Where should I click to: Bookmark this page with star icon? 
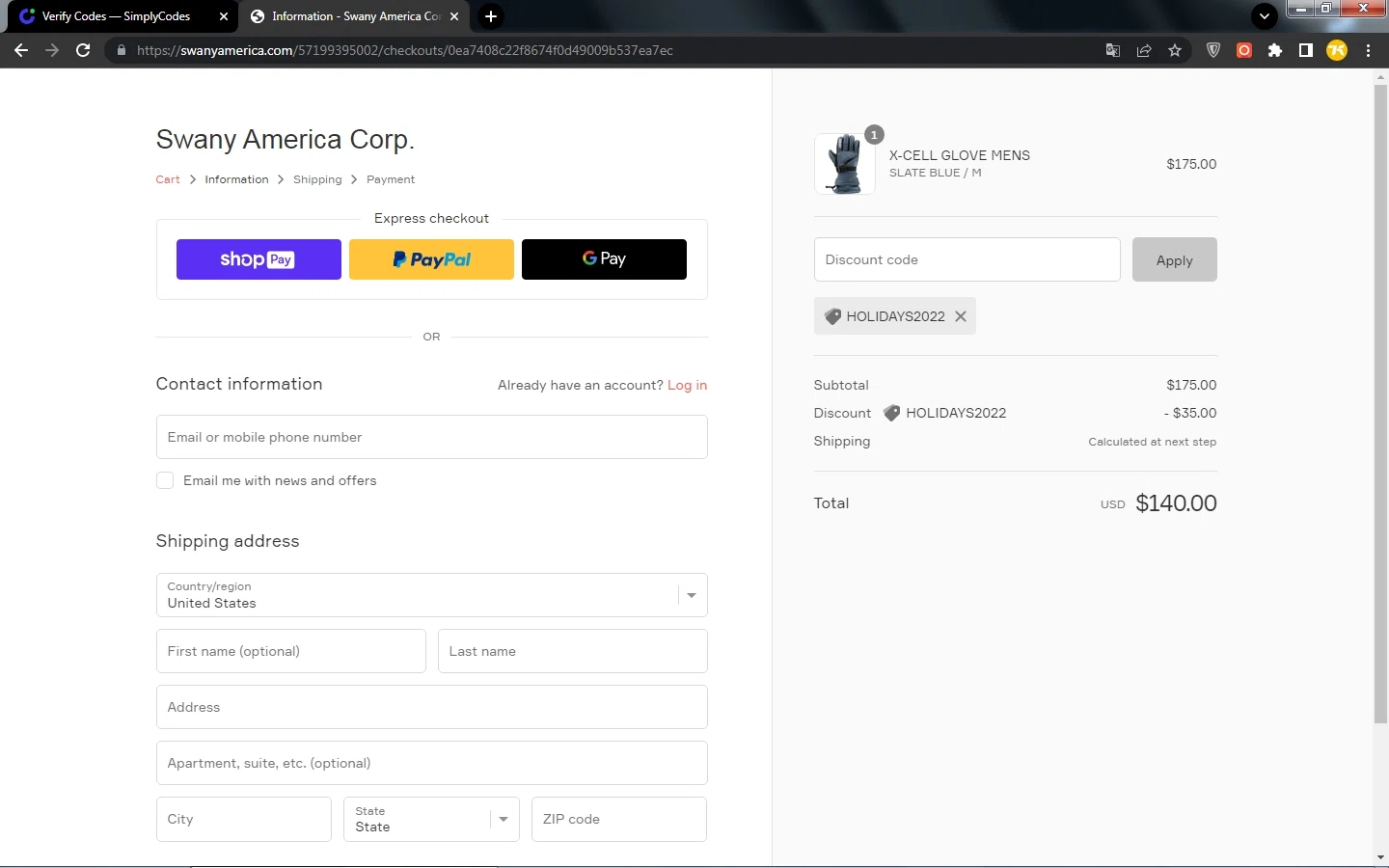point(1175,50)
